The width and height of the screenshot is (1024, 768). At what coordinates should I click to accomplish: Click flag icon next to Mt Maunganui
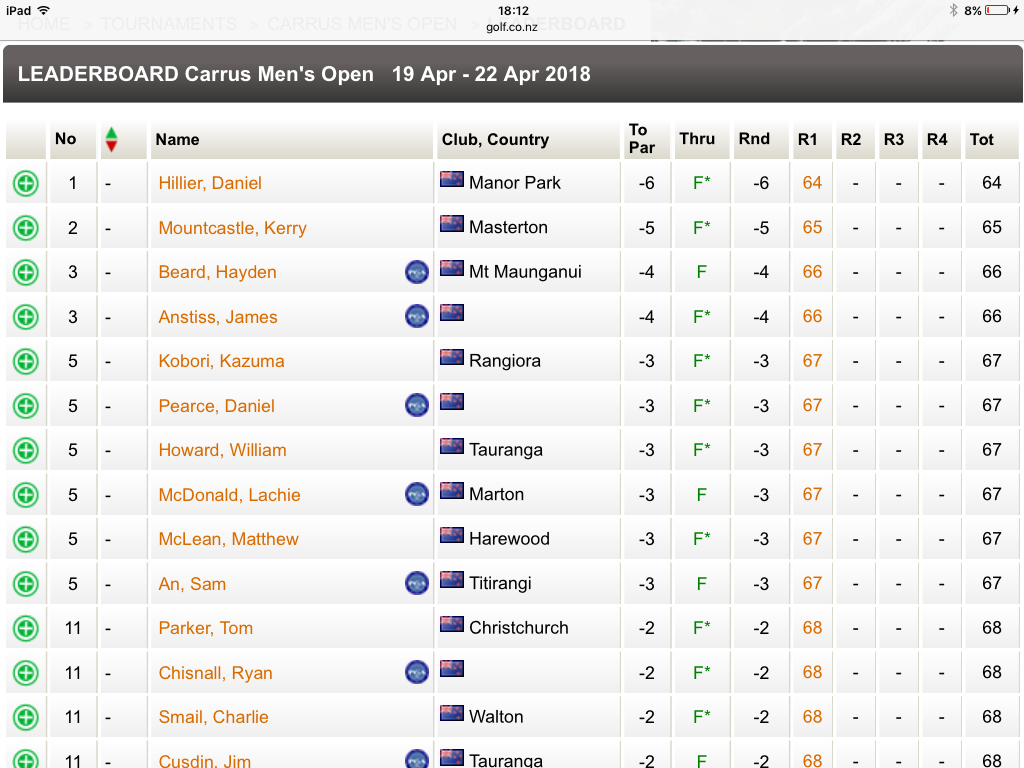point(452,268)
